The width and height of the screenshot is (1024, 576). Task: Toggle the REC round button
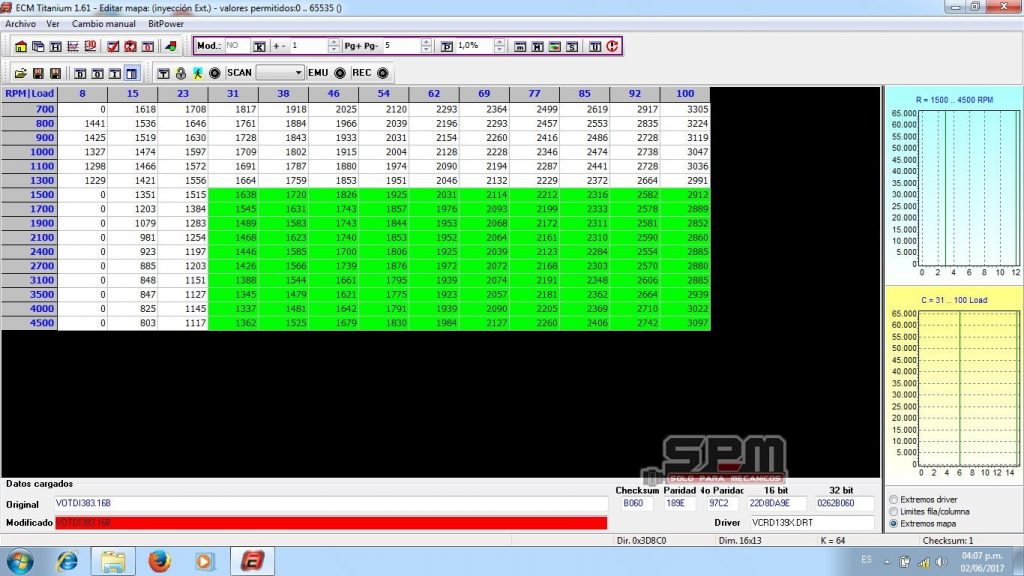pos(383,73)
